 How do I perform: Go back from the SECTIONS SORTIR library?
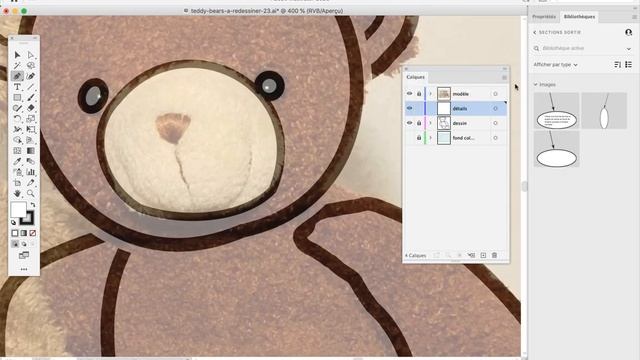(x=535, y=32)
